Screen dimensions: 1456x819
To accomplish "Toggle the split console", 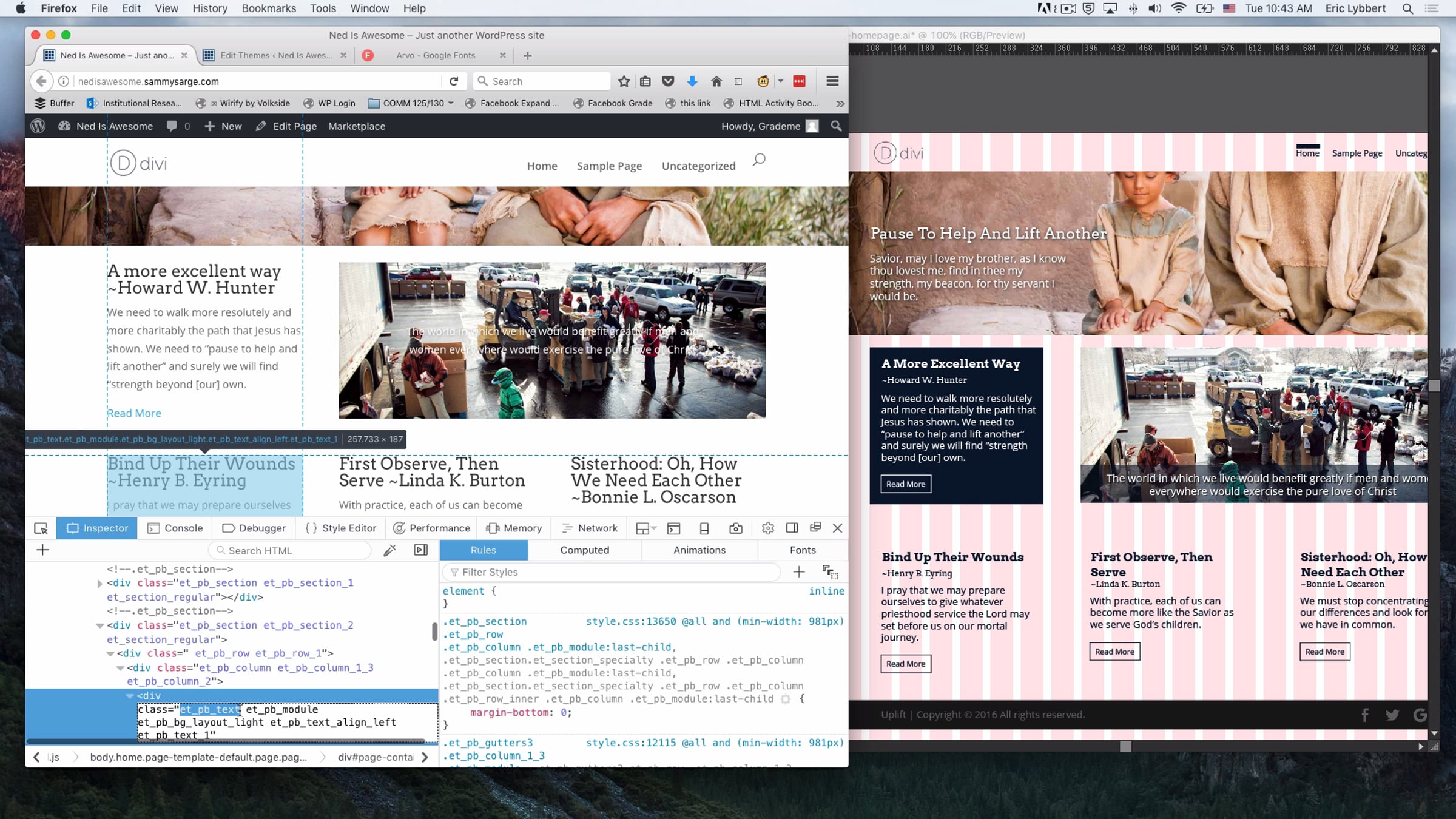I will pos(673,528).
